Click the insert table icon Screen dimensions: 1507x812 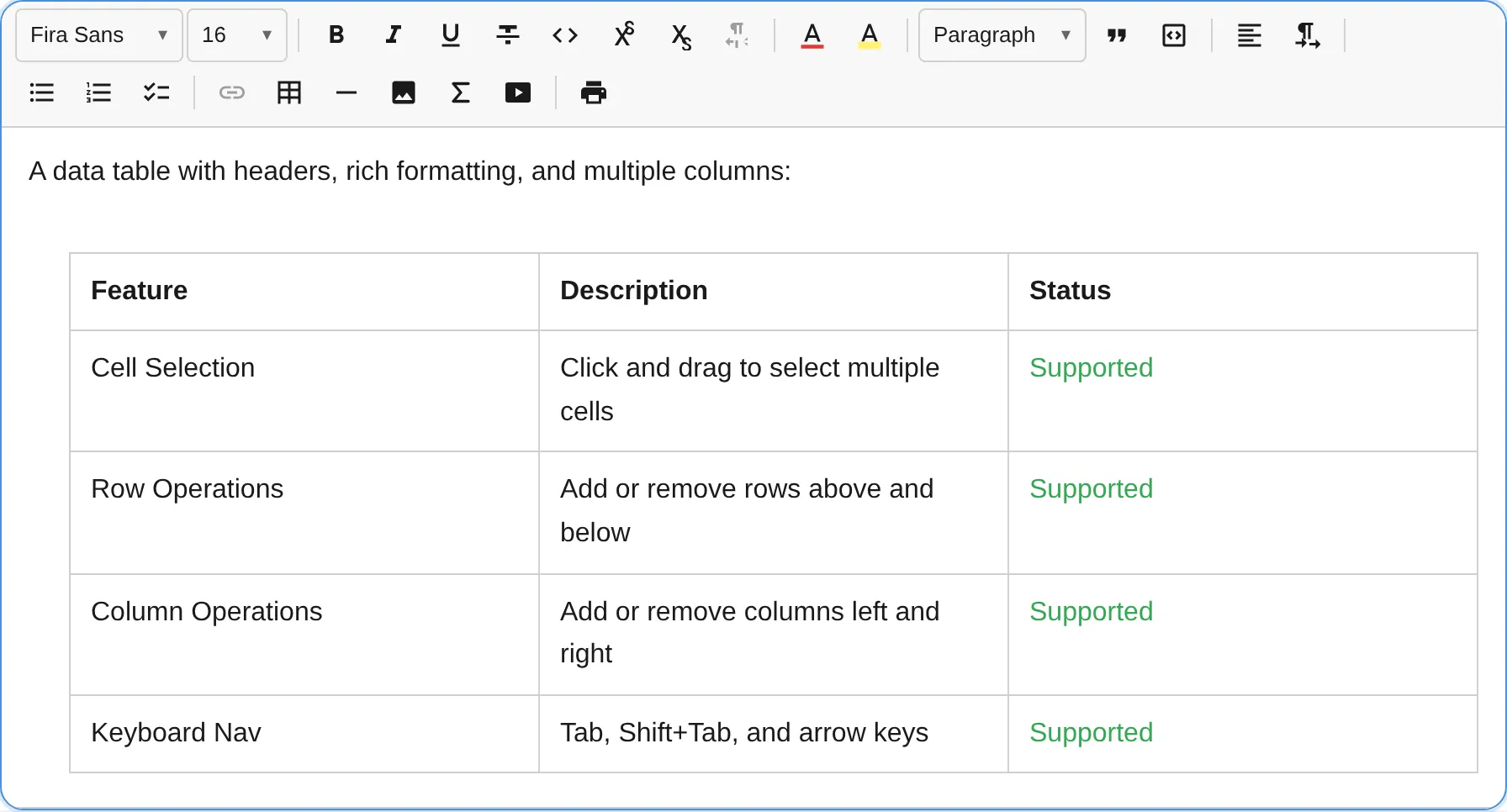pyautogui.click(x=289, y=92)
